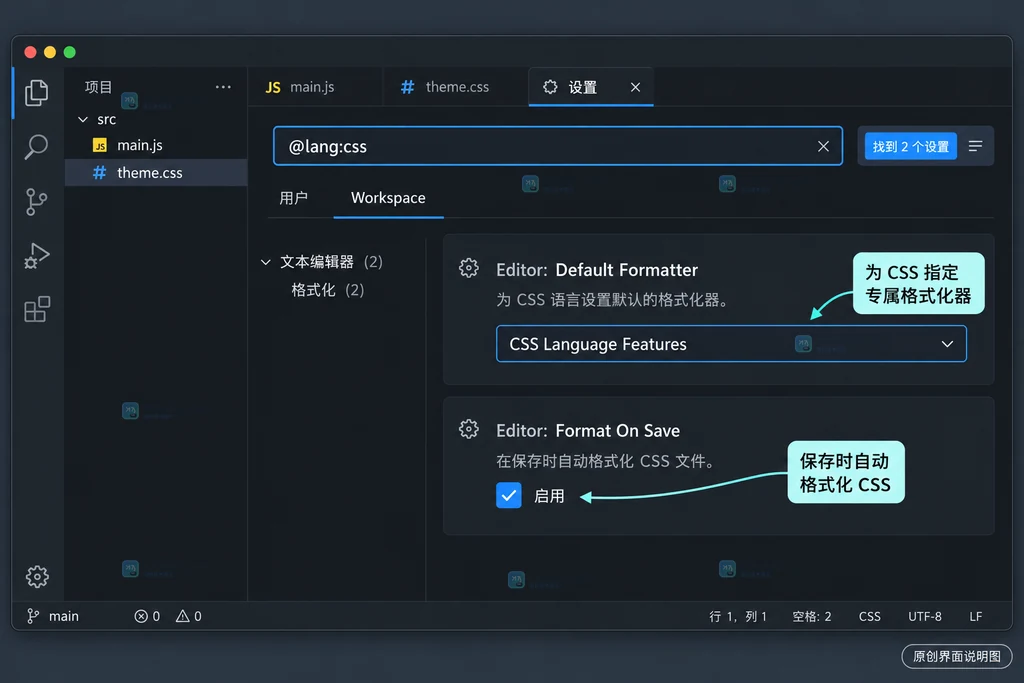This screenshot has width=1024, height=683.
Task: Click the JS icon of main.js tree row
Action: click(x=100, y=145)
